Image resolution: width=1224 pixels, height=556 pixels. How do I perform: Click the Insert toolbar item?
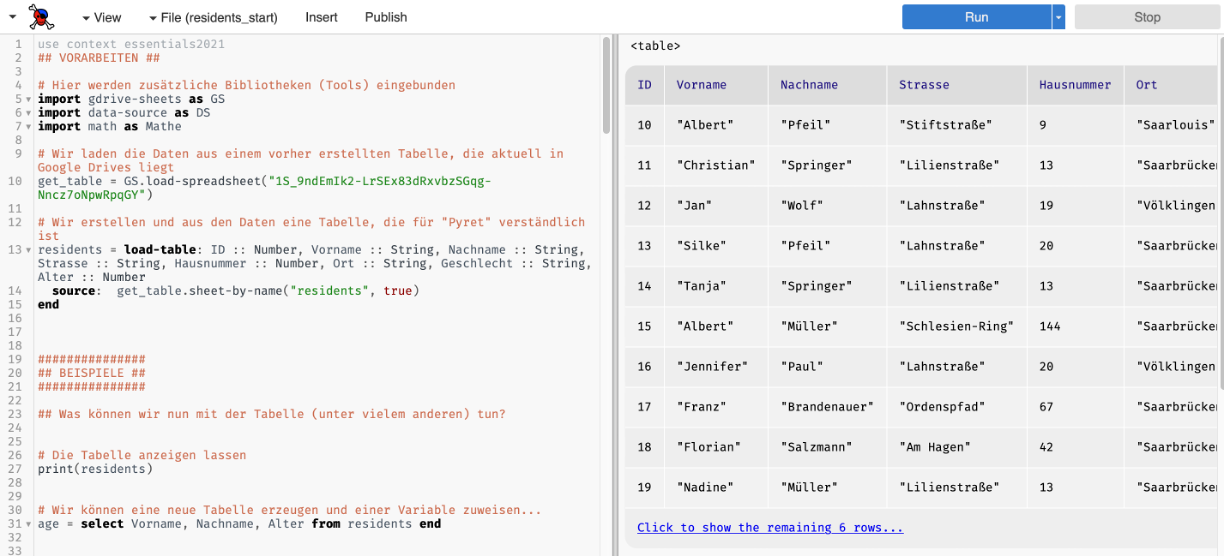point(321,17)
